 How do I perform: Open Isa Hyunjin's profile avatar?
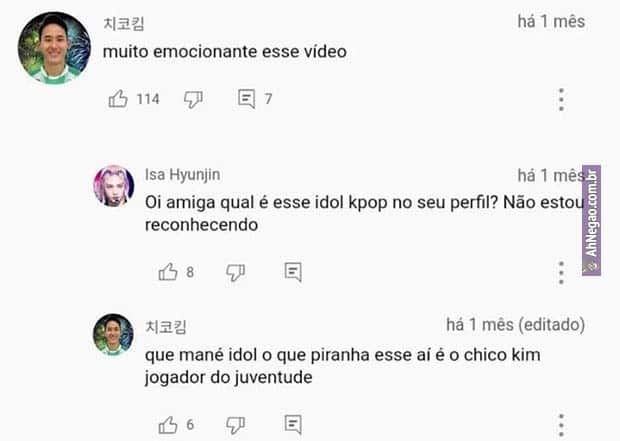click(113, 186)
